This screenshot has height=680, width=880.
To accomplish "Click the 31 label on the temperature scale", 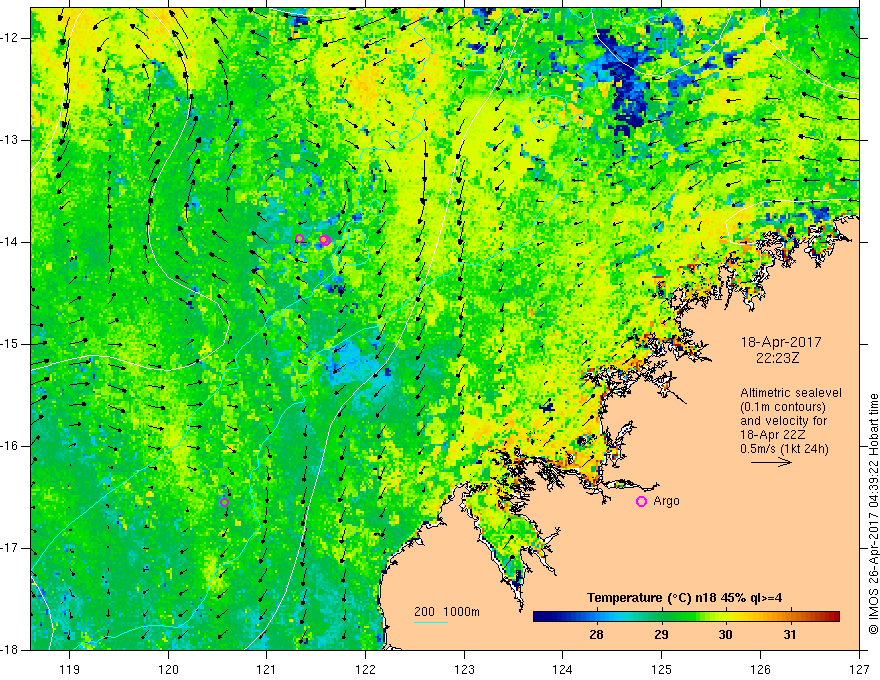I will tap(790, 635).
